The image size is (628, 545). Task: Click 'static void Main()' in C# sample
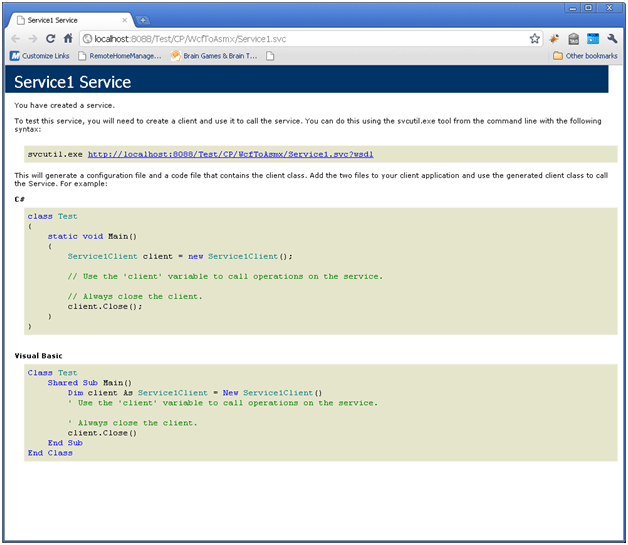tap(93, 236)
